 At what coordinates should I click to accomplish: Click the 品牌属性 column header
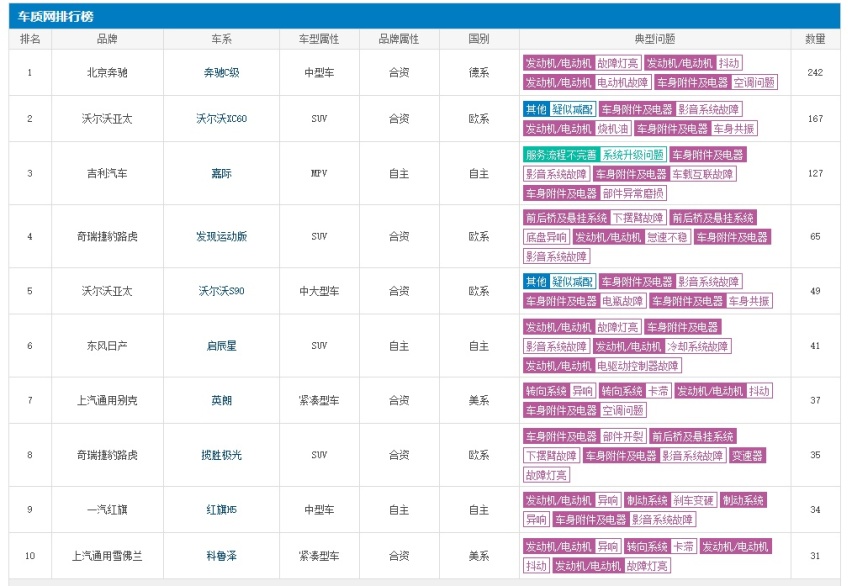(399, 39)
